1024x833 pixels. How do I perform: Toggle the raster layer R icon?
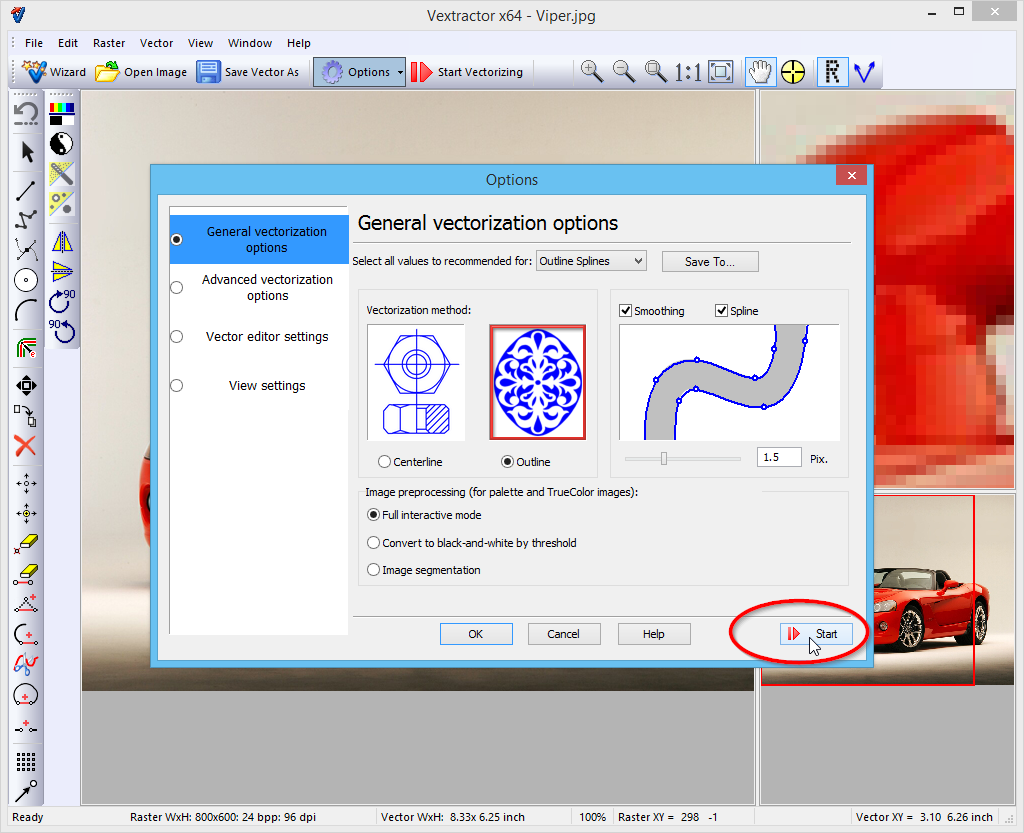832,71
